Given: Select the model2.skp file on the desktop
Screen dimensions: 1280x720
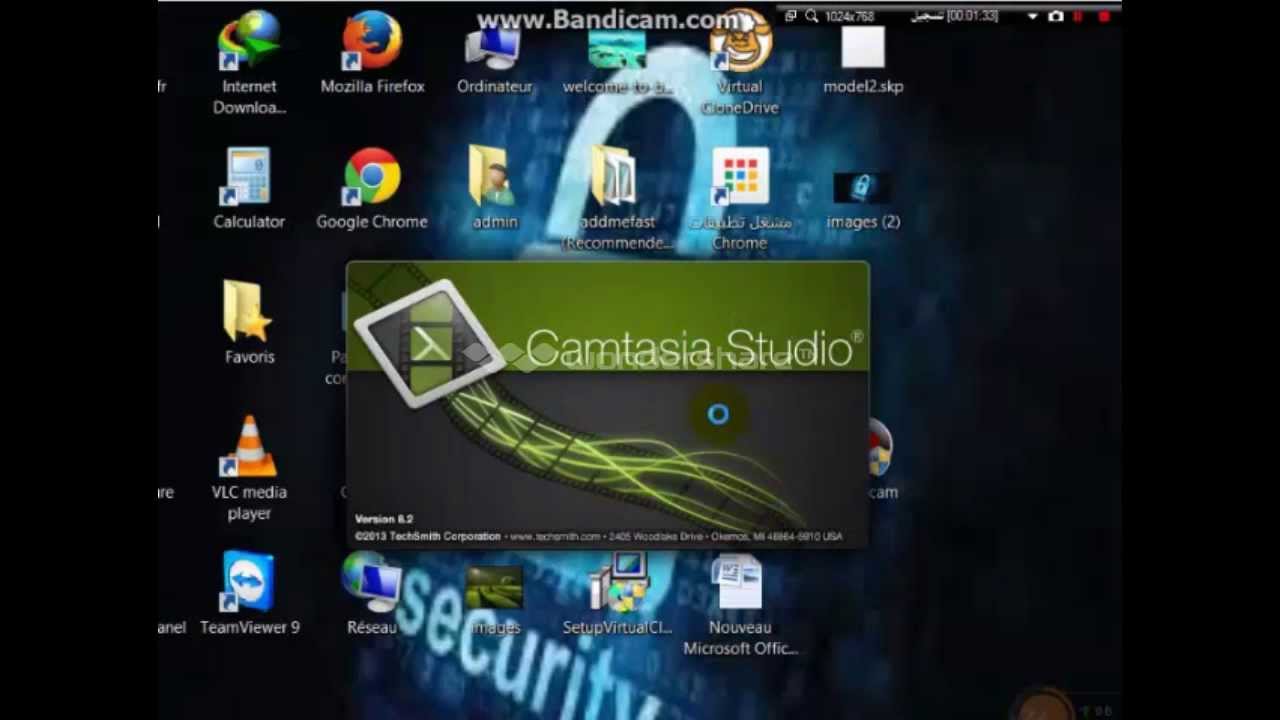Looking at the screenshot, I should 863,58.
